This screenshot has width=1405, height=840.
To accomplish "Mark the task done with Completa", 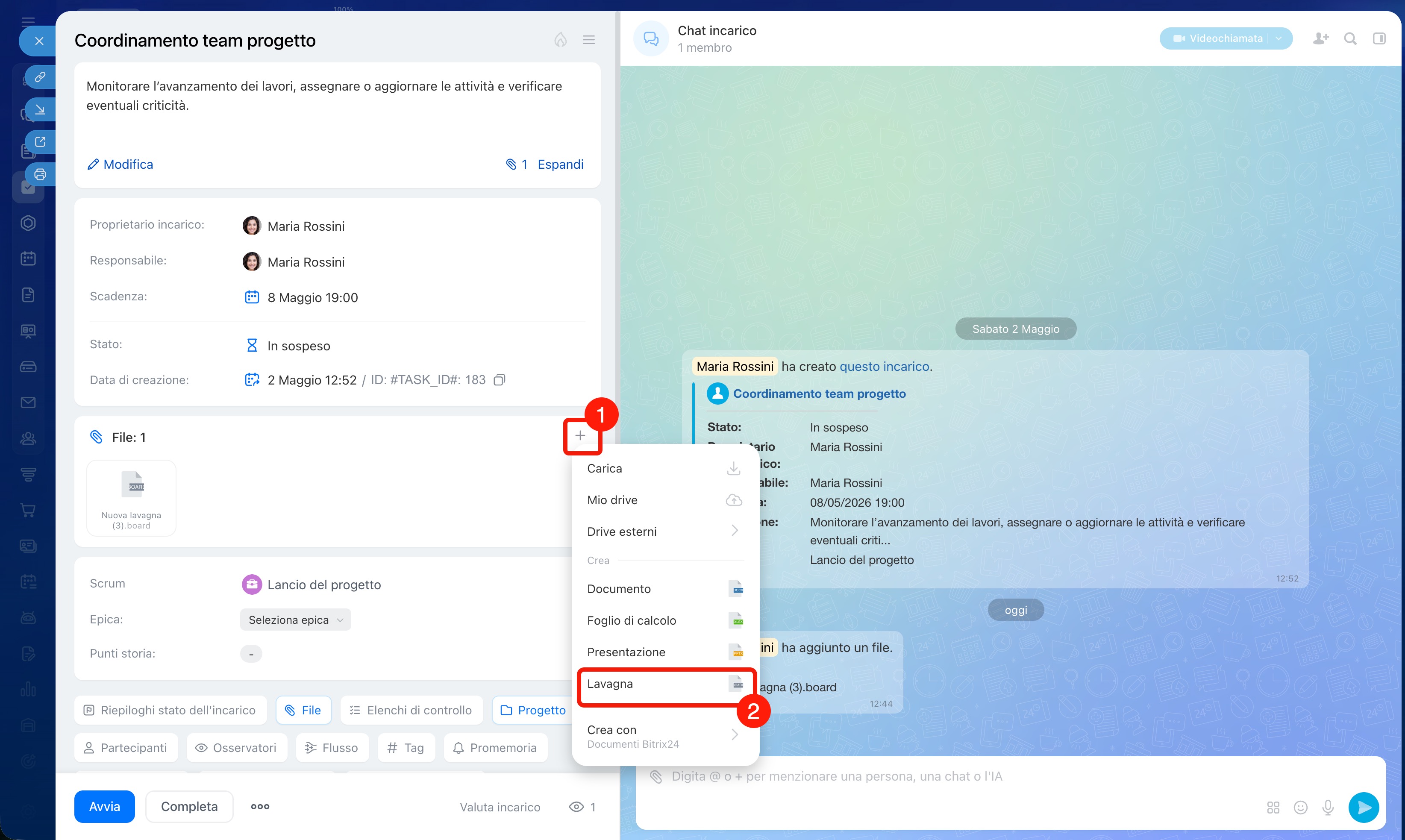I will (189, 807).
